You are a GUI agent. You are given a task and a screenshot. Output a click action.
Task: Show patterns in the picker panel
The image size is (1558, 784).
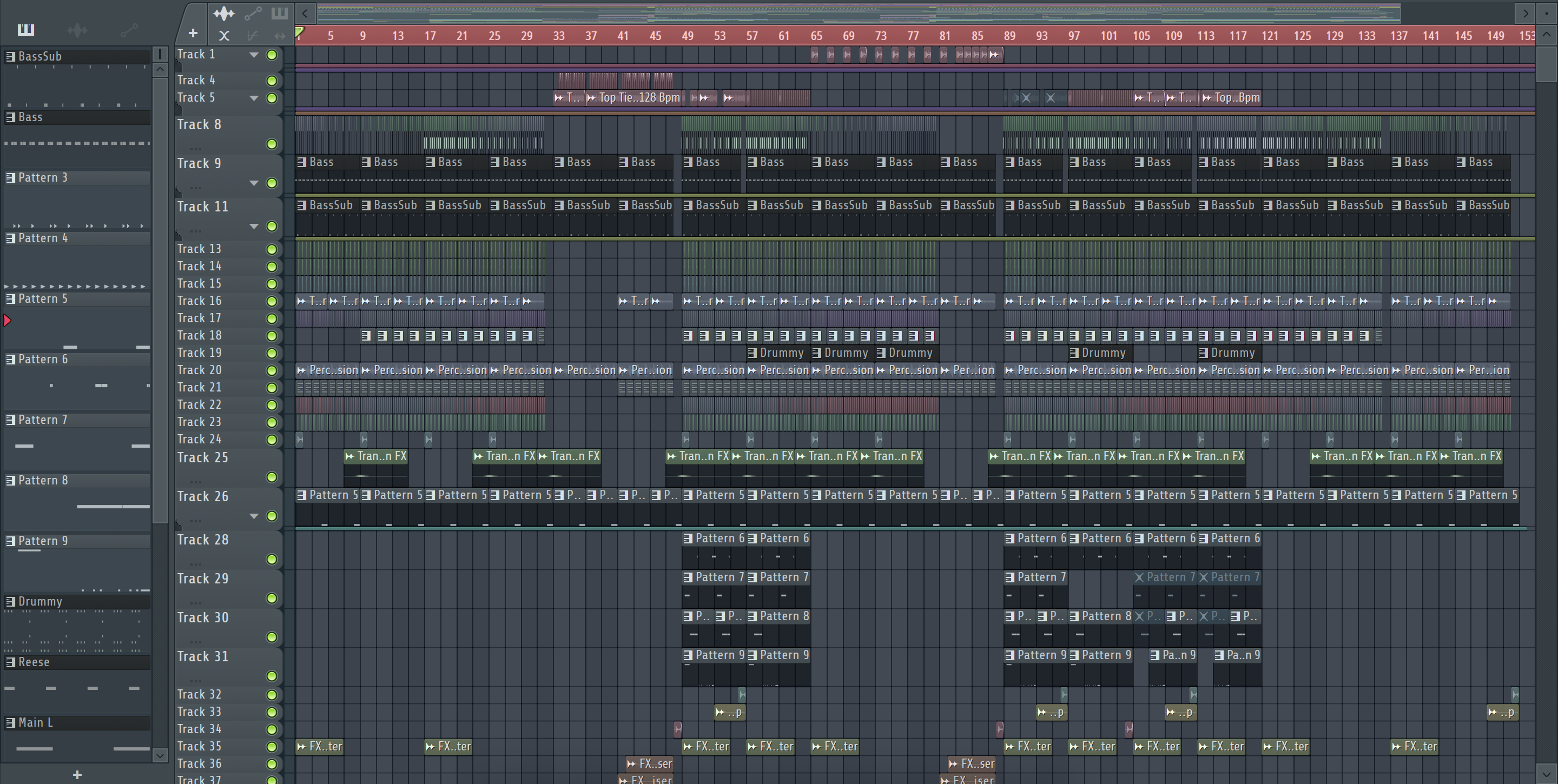point(26,29)
